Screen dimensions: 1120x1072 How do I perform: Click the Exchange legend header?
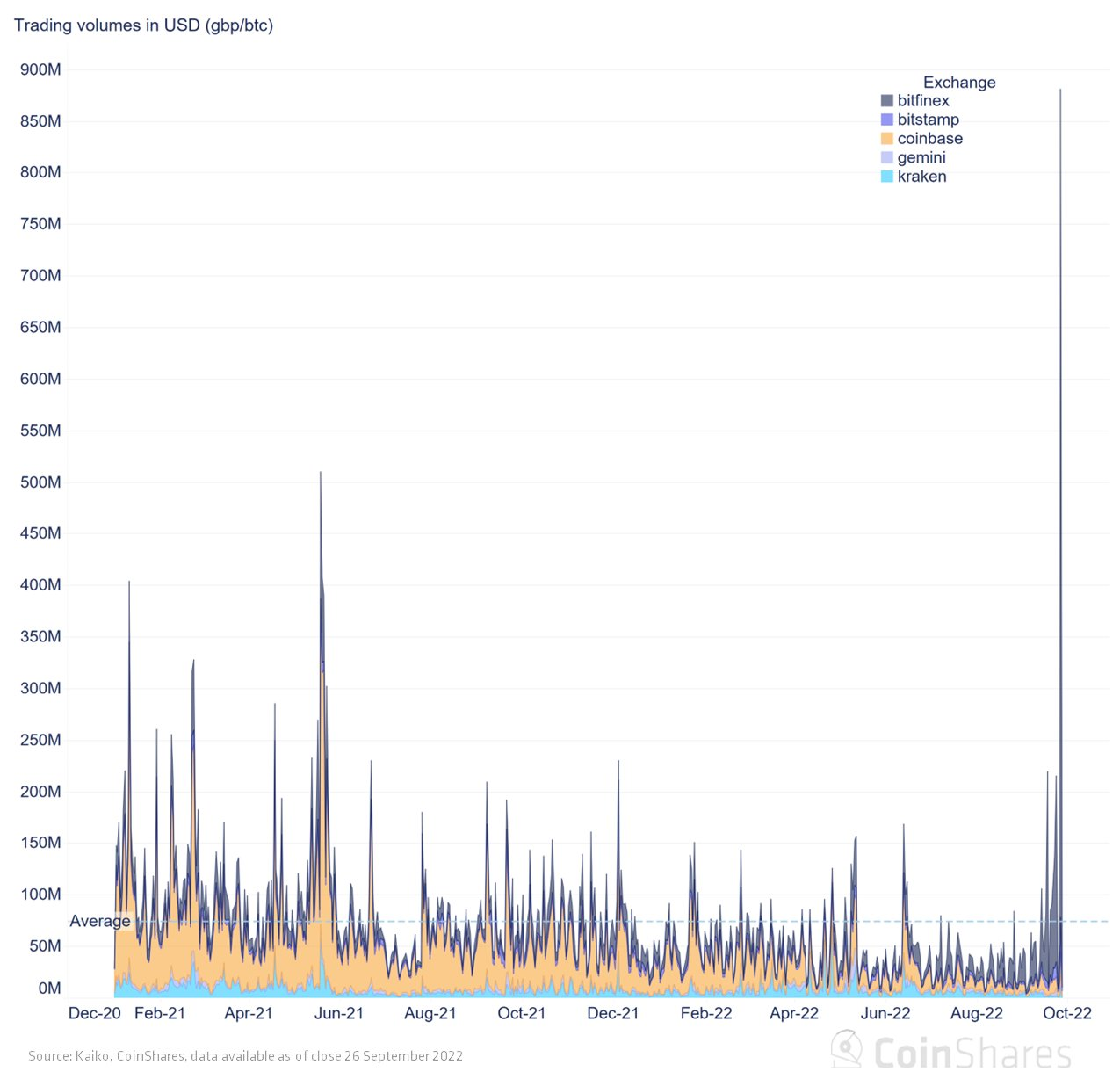click(958, 82)
